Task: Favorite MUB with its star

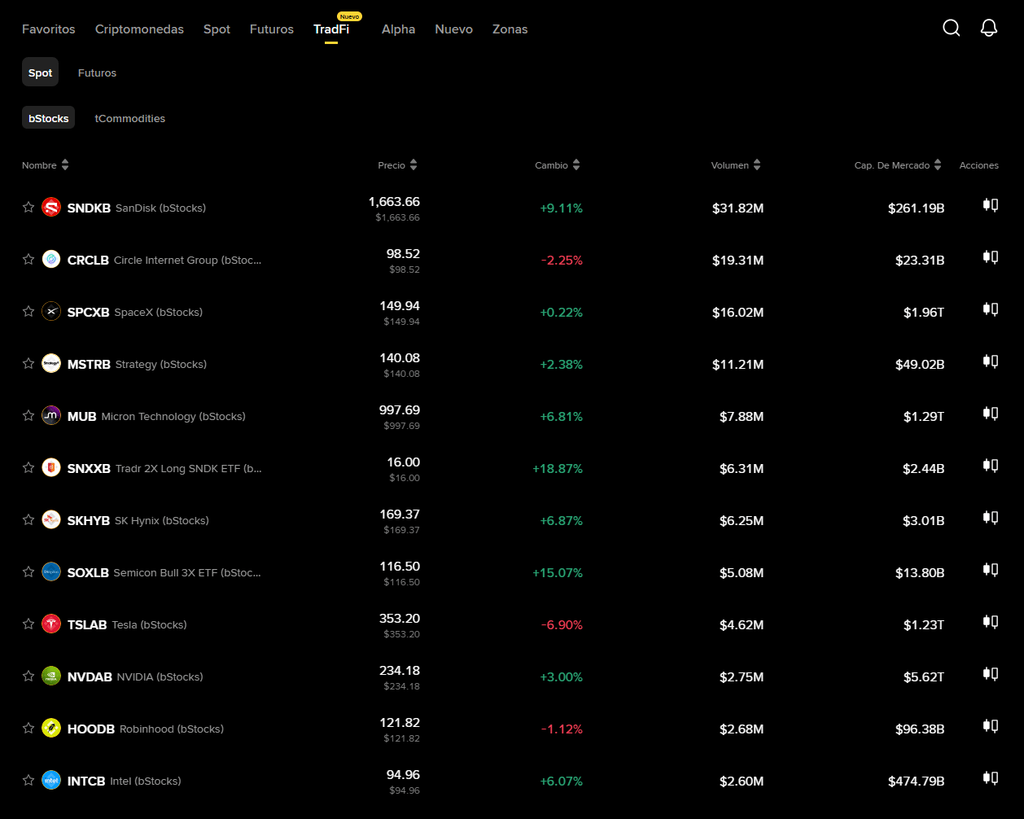Action: tap(28, 415)
